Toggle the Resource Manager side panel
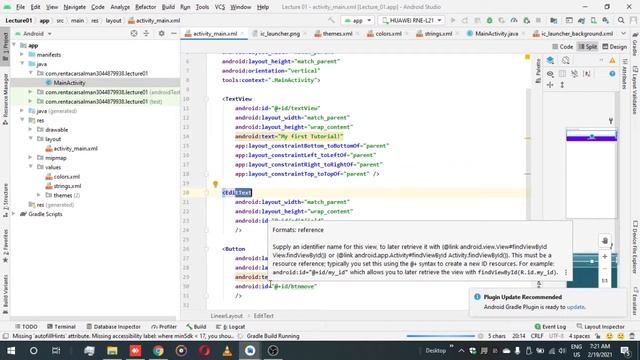 tap(5, 98)
